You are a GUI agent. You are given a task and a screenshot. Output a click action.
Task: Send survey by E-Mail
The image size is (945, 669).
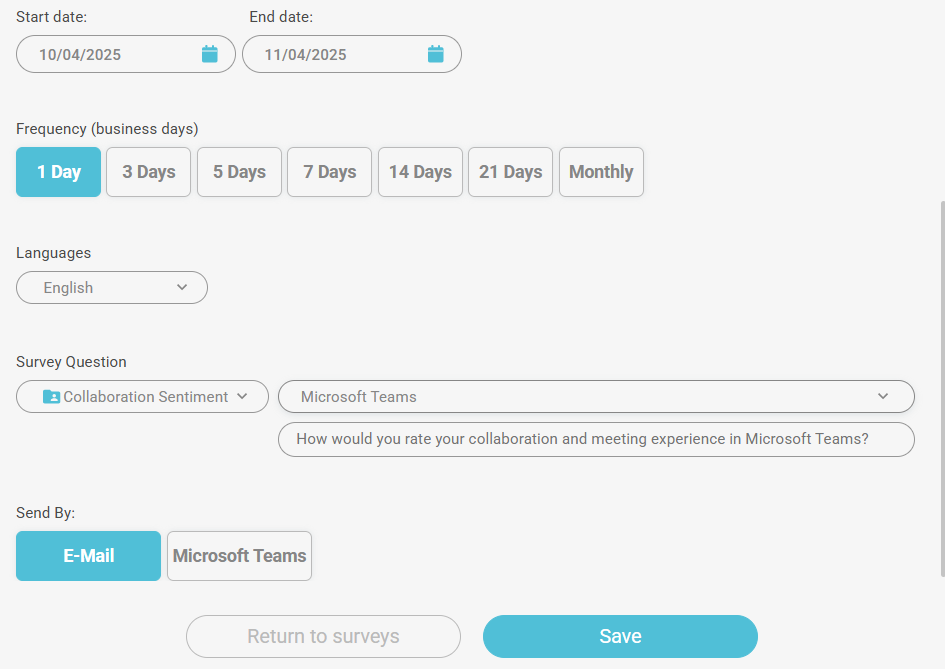(x=88, y=556)
